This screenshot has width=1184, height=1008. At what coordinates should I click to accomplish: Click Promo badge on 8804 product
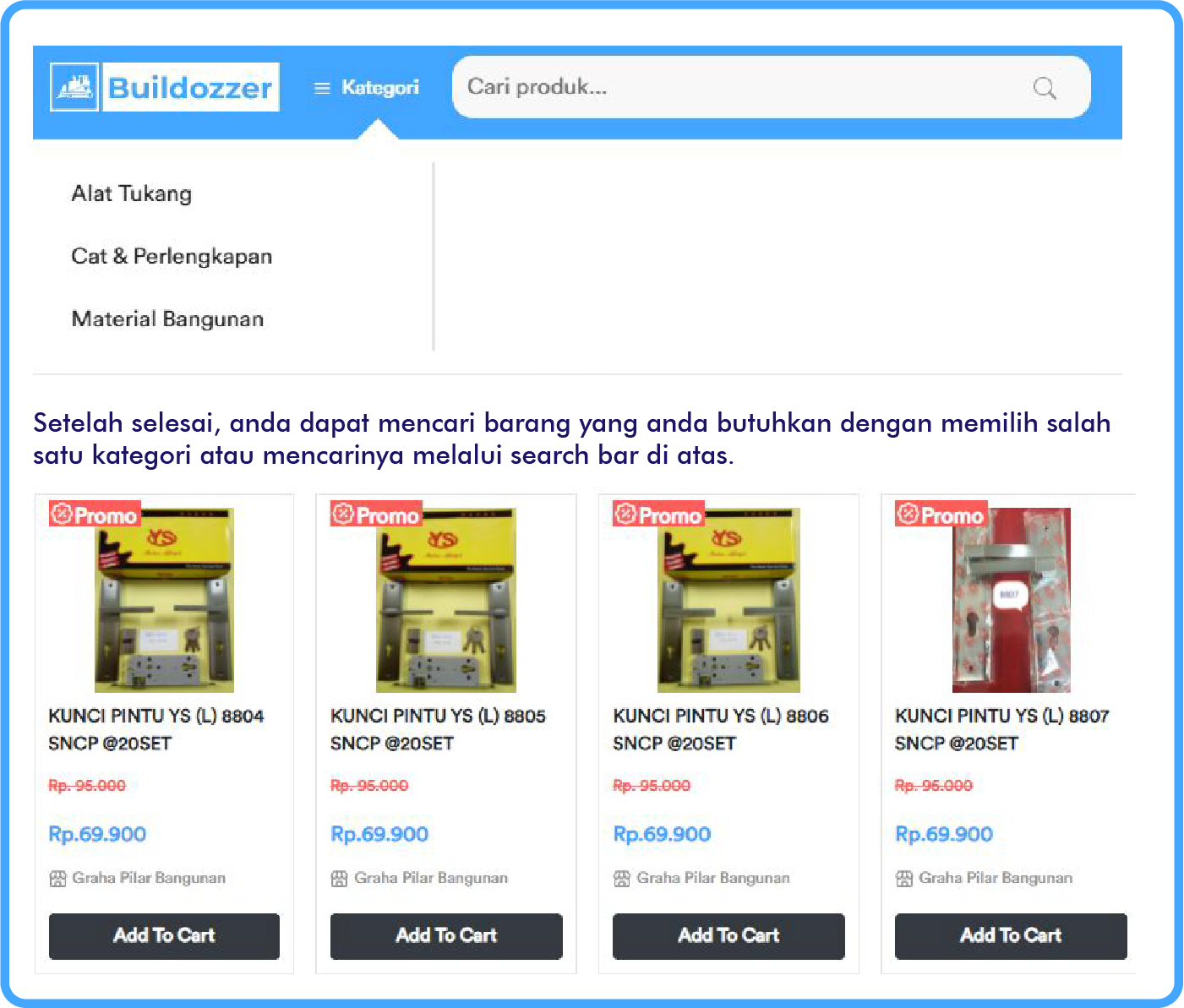(x=94, y=515)
